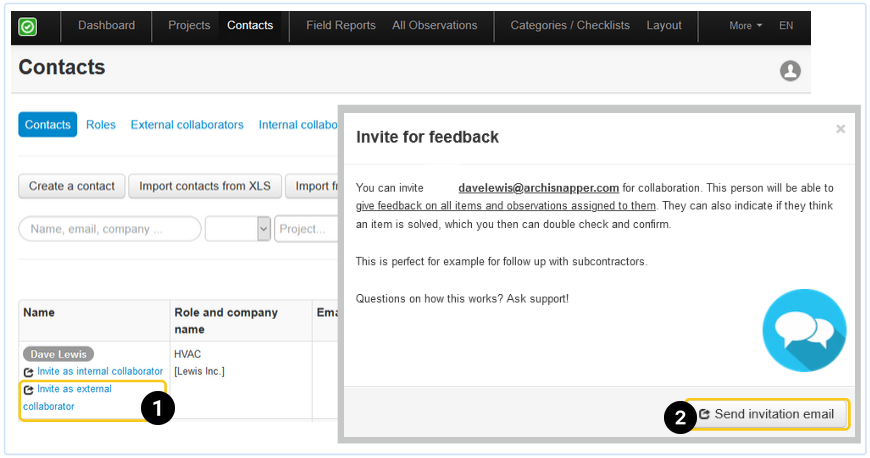Click the green ArchiSnapper logo icon
870x458 pixels.
coord(28,26)
